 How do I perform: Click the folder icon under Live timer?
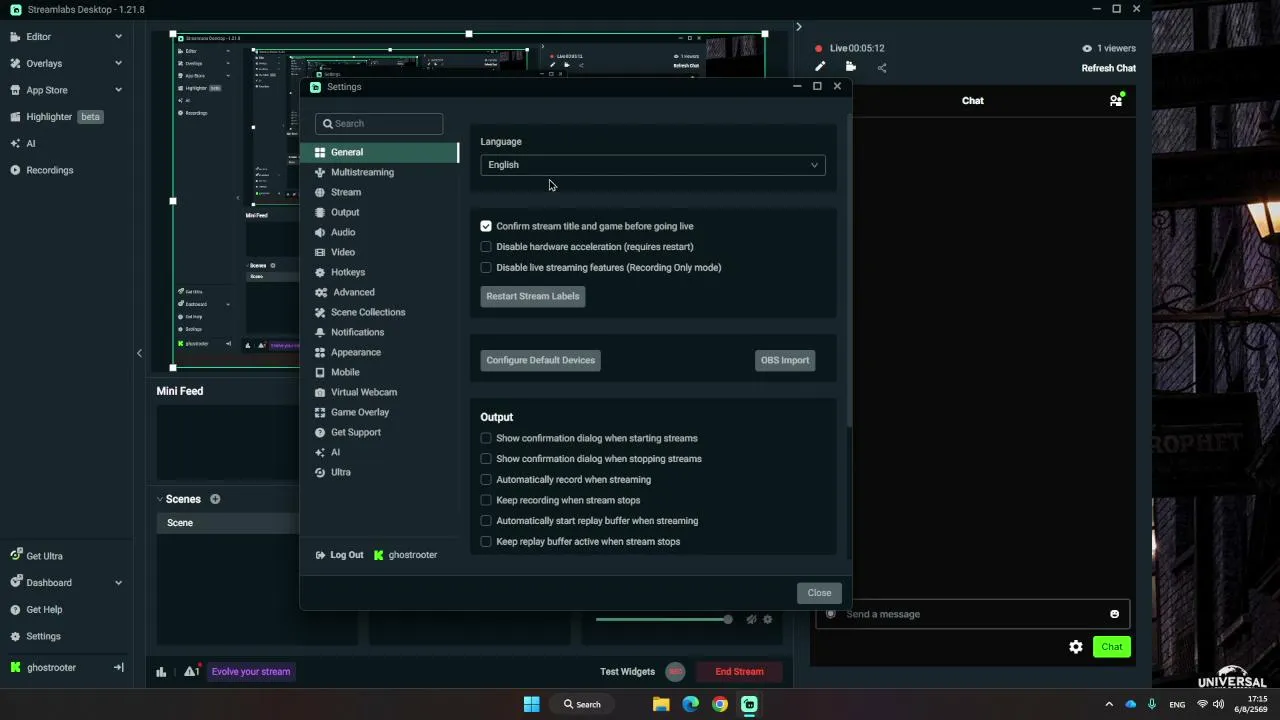(850, 67)
